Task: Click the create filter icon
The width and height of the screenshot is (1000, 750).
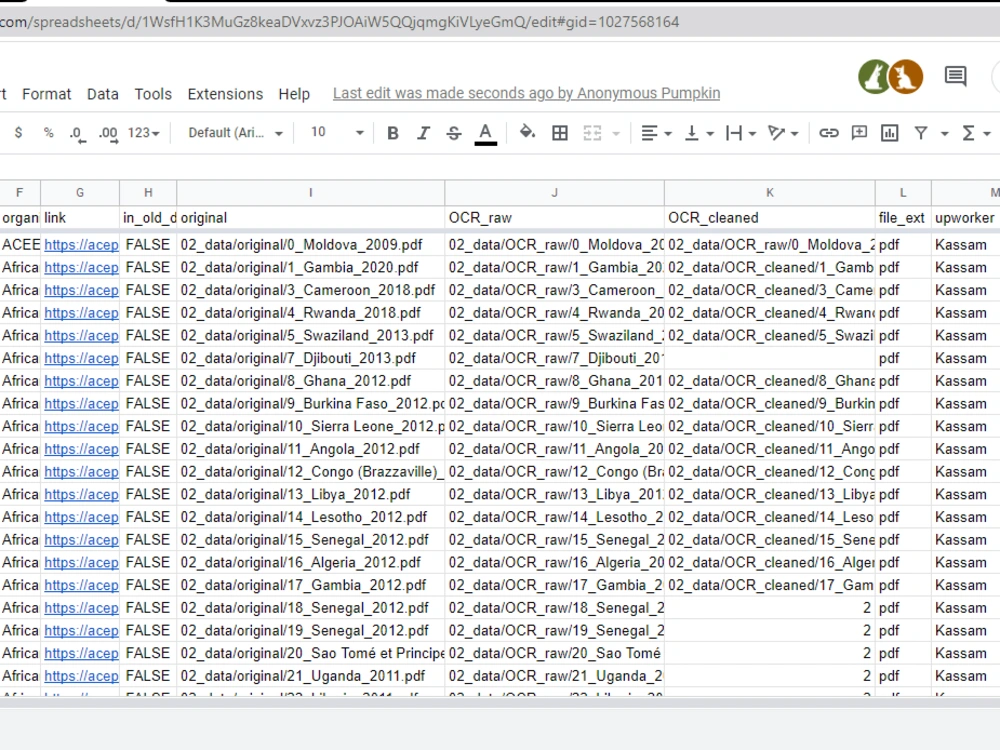Action: pos(920,133)
